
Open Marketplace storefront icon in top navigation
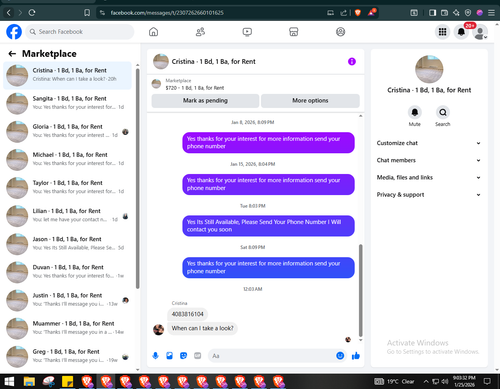[293, 32]
